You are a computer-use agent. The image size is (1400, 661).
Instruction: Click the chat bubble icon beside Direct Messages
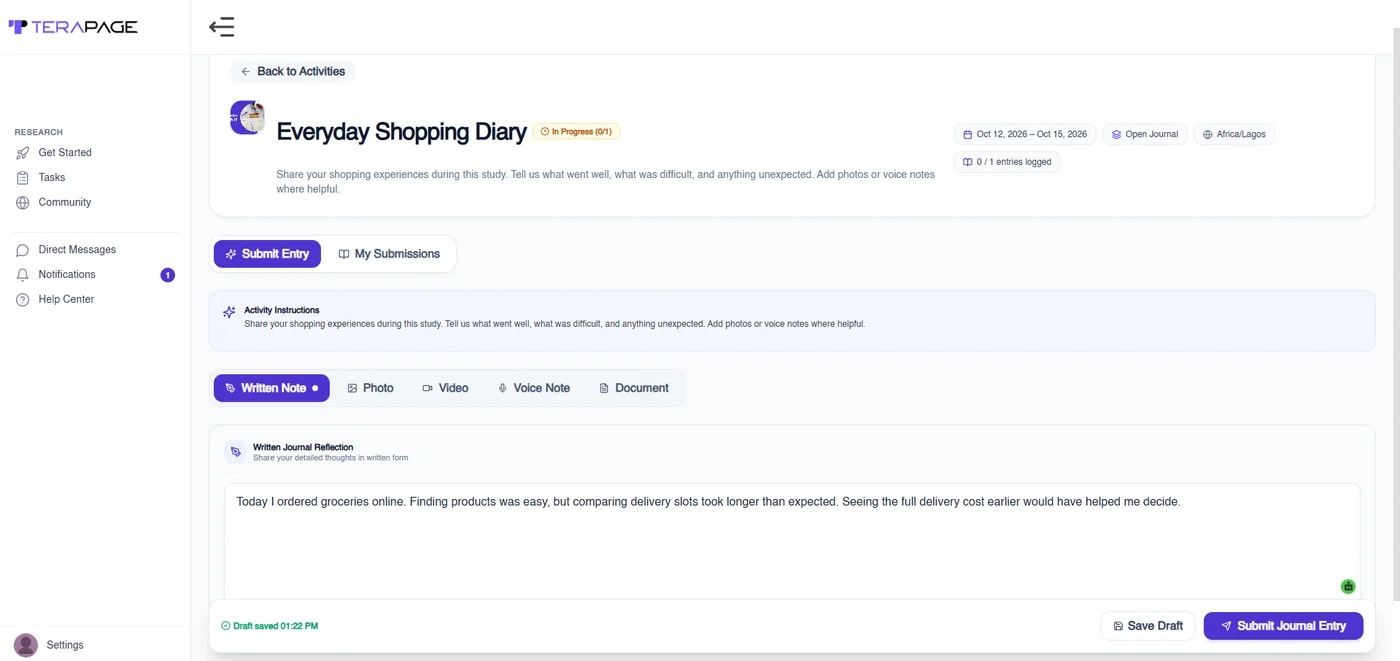pos(22,250)
